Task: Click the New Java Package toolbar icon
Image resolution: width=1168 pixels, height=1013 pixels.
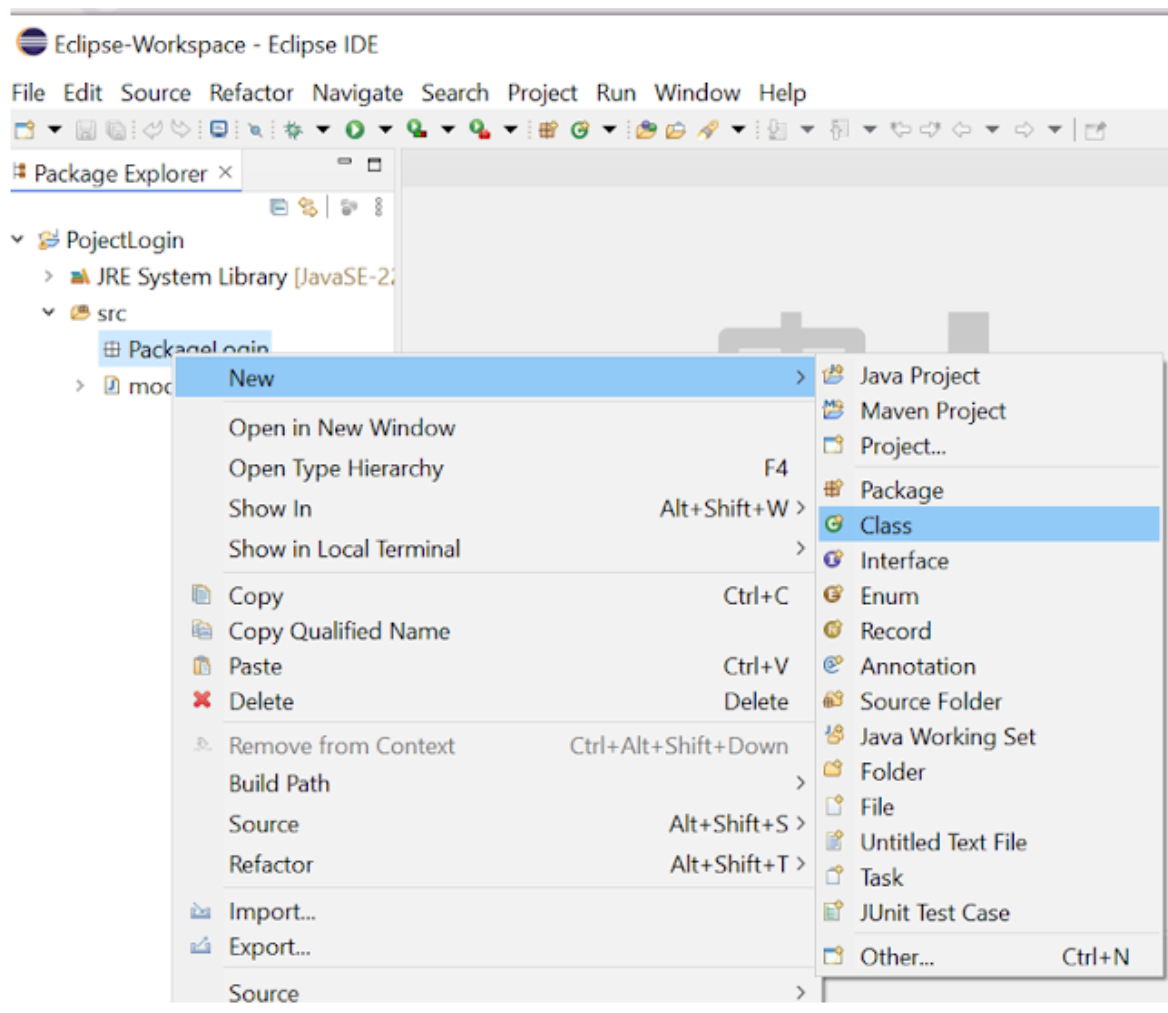Action: click(548, 130)
